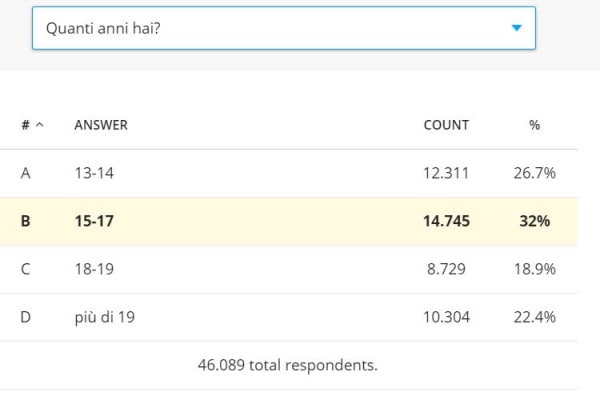The width and height of the screenshot is (600, 400).
Task: Open the "Quanti anni hai?" question dropdown
Action: [x=283, y=28]
